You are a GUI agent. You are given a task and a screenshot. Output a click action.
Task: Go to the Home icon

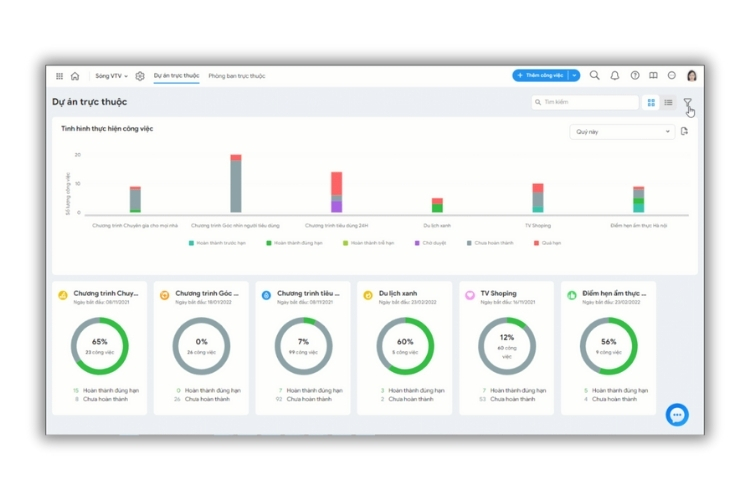(x=75, y=76)
